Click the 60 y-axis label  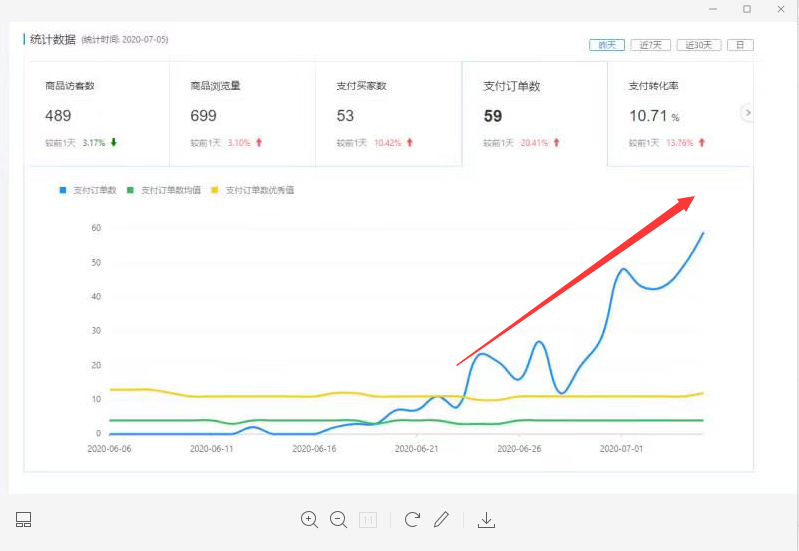click(x=96, y=228)
